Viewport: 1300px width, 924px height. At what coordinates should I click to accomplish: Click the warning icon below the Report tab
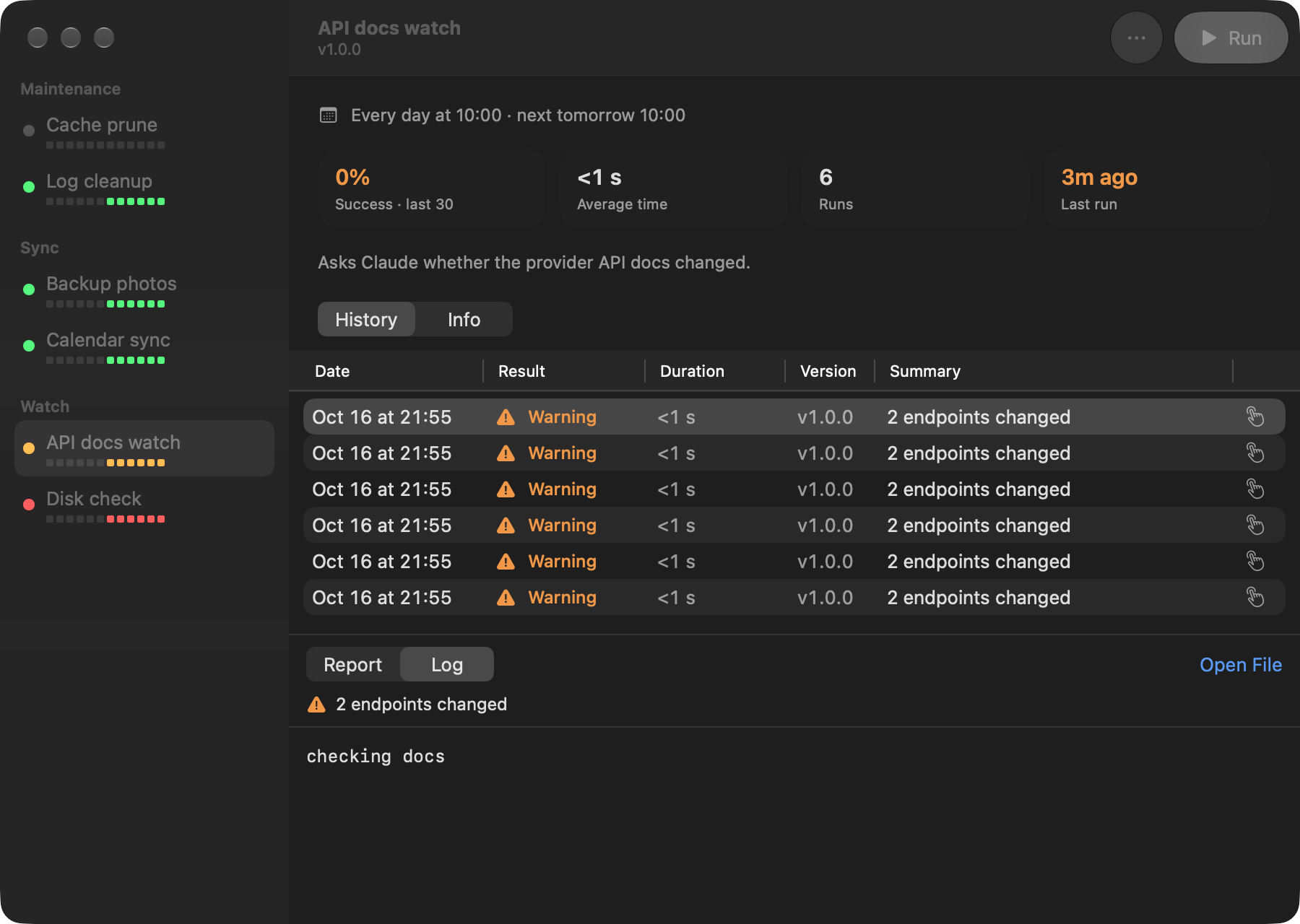[x=316, y=705]
